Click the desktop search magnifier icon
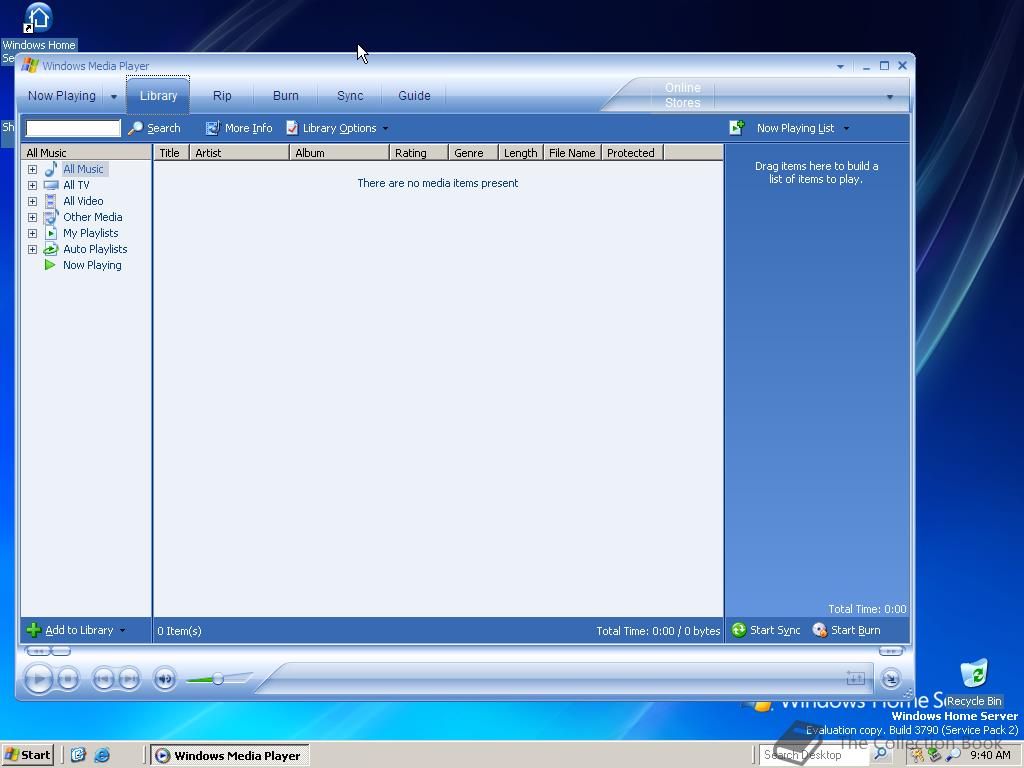1024x768 pixels. pyautogui.click(x=880, y=755)
